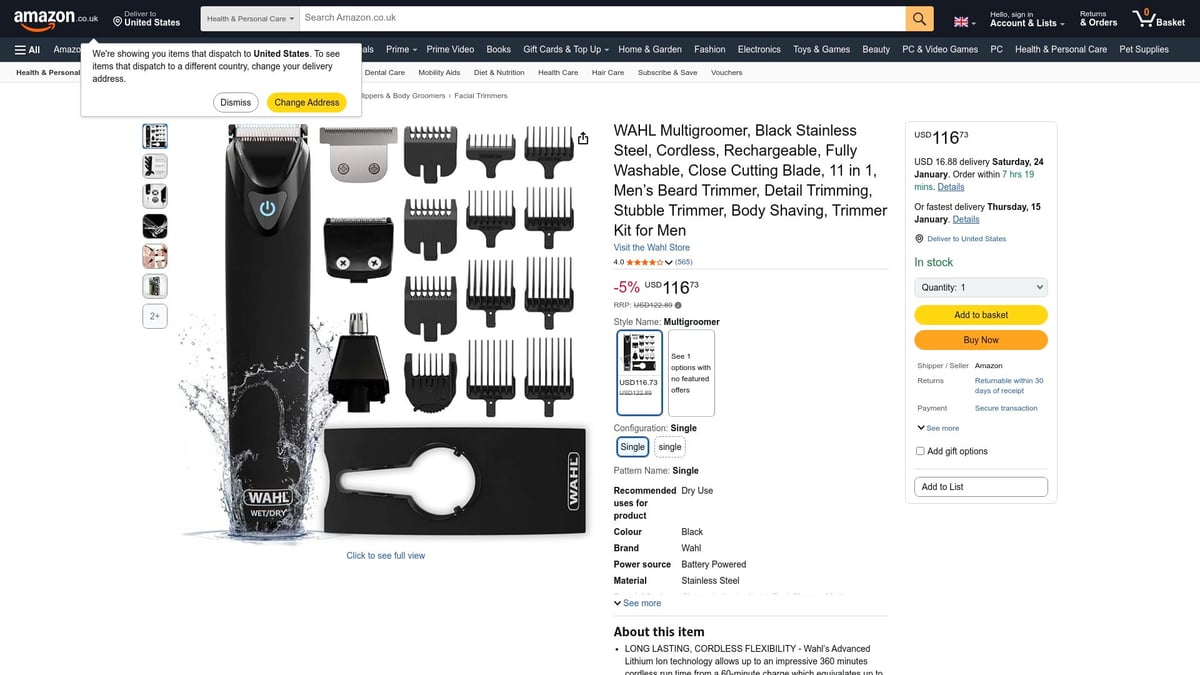This screenshot has width=1200, height=675.
Task: Open the Quantity dropdown
Action: [981, 287]
